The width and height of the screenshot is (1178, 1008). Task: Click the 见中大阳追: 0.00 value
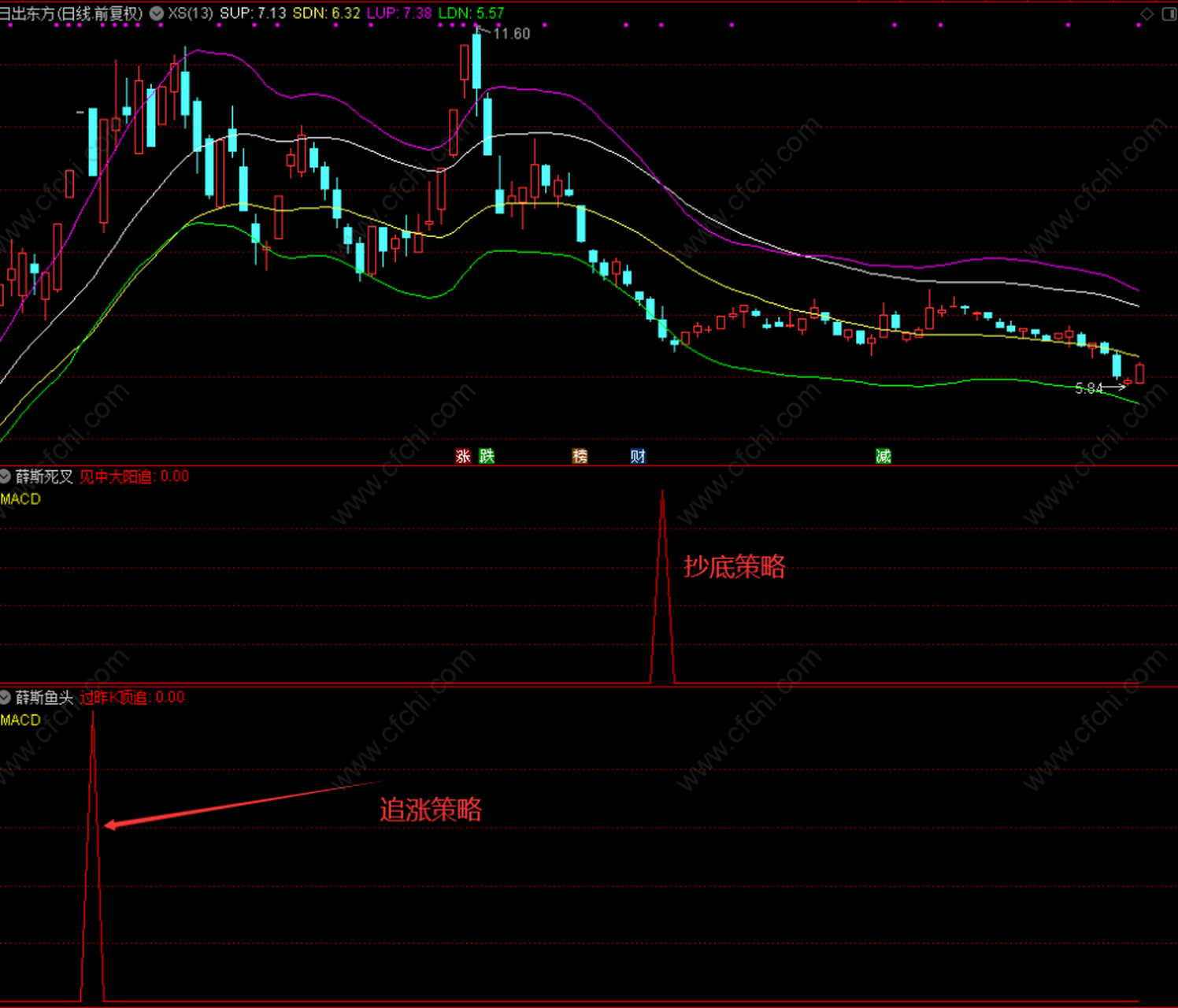[135, 476]
